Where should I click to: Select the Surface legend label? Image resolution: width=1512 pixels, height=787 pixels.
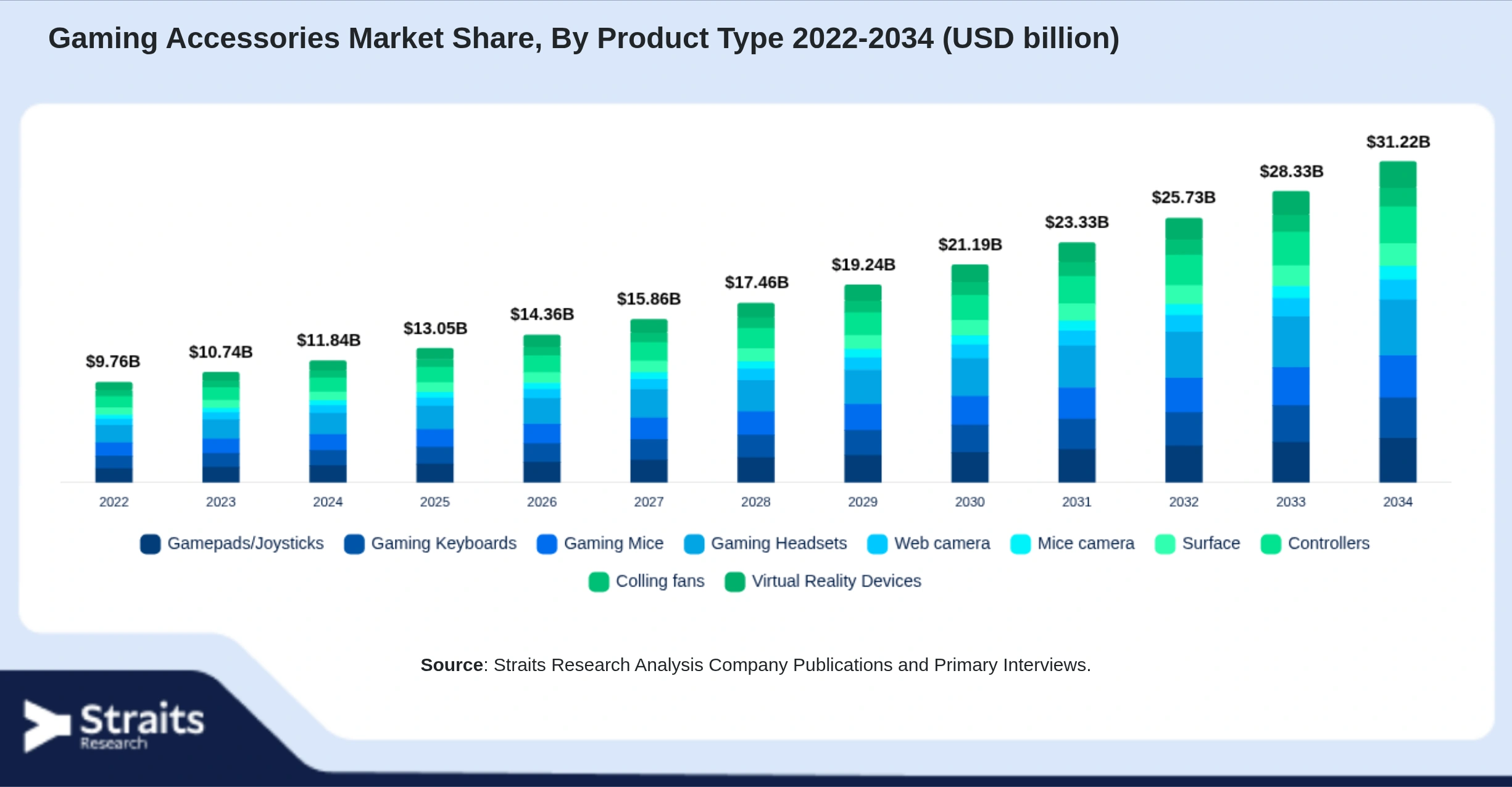1211,543
